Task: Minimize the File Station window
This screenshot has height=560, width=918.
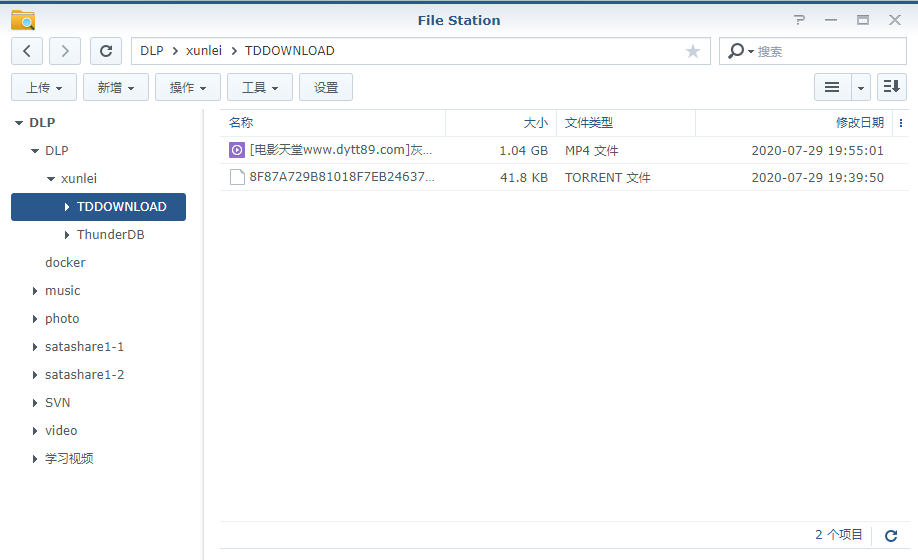Action: point(831,20)
